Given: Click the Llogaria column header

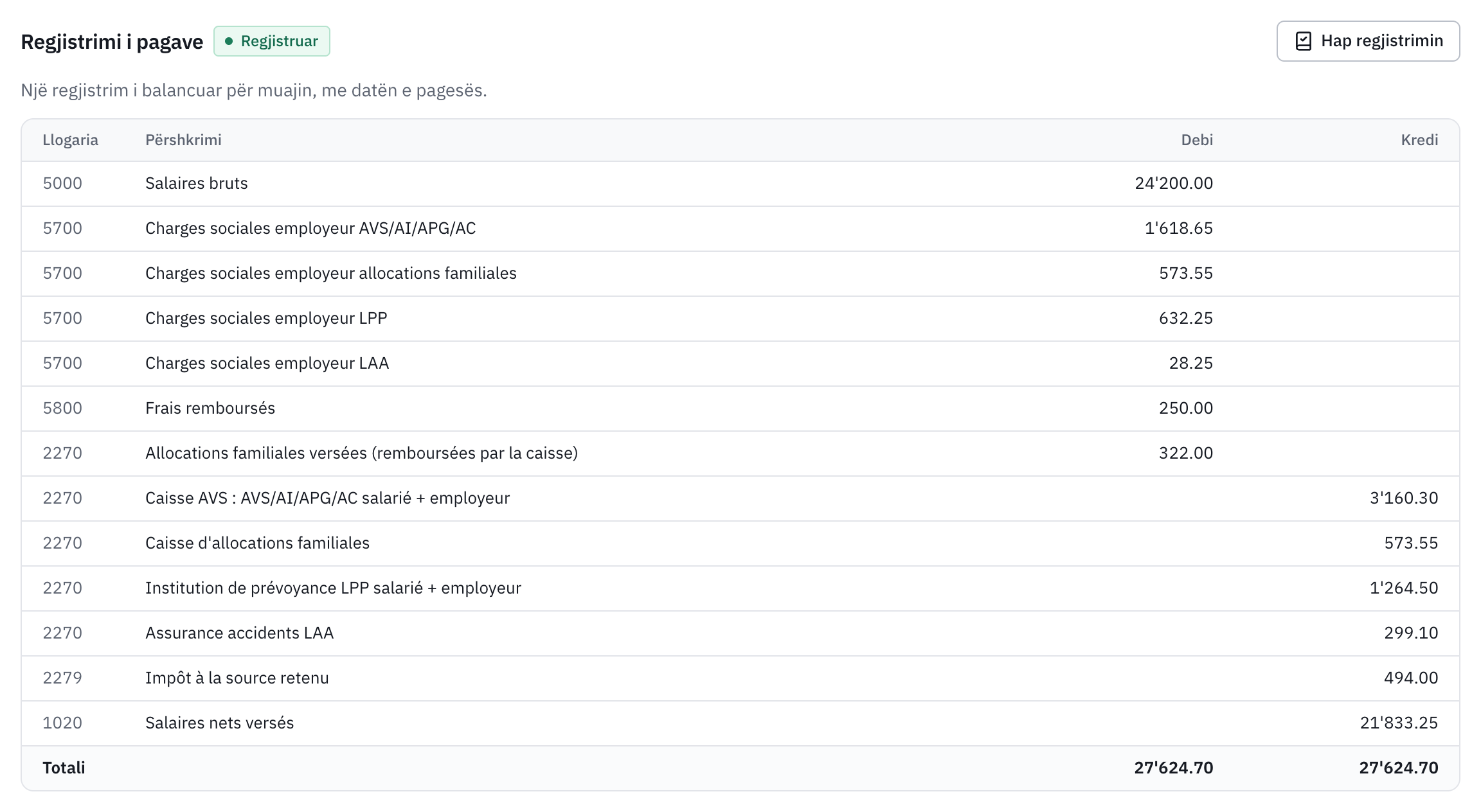Looking at the screenshot, I should (71, 140).
